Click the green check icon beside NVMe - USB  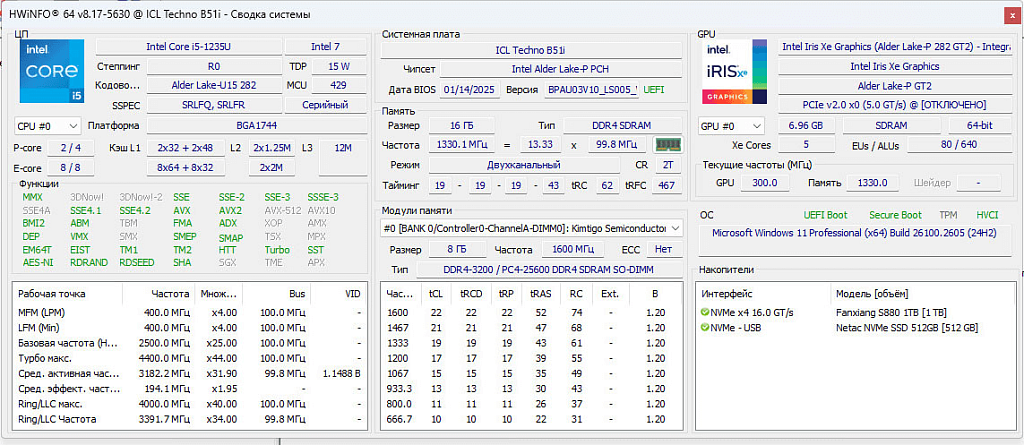click(705, 328)
